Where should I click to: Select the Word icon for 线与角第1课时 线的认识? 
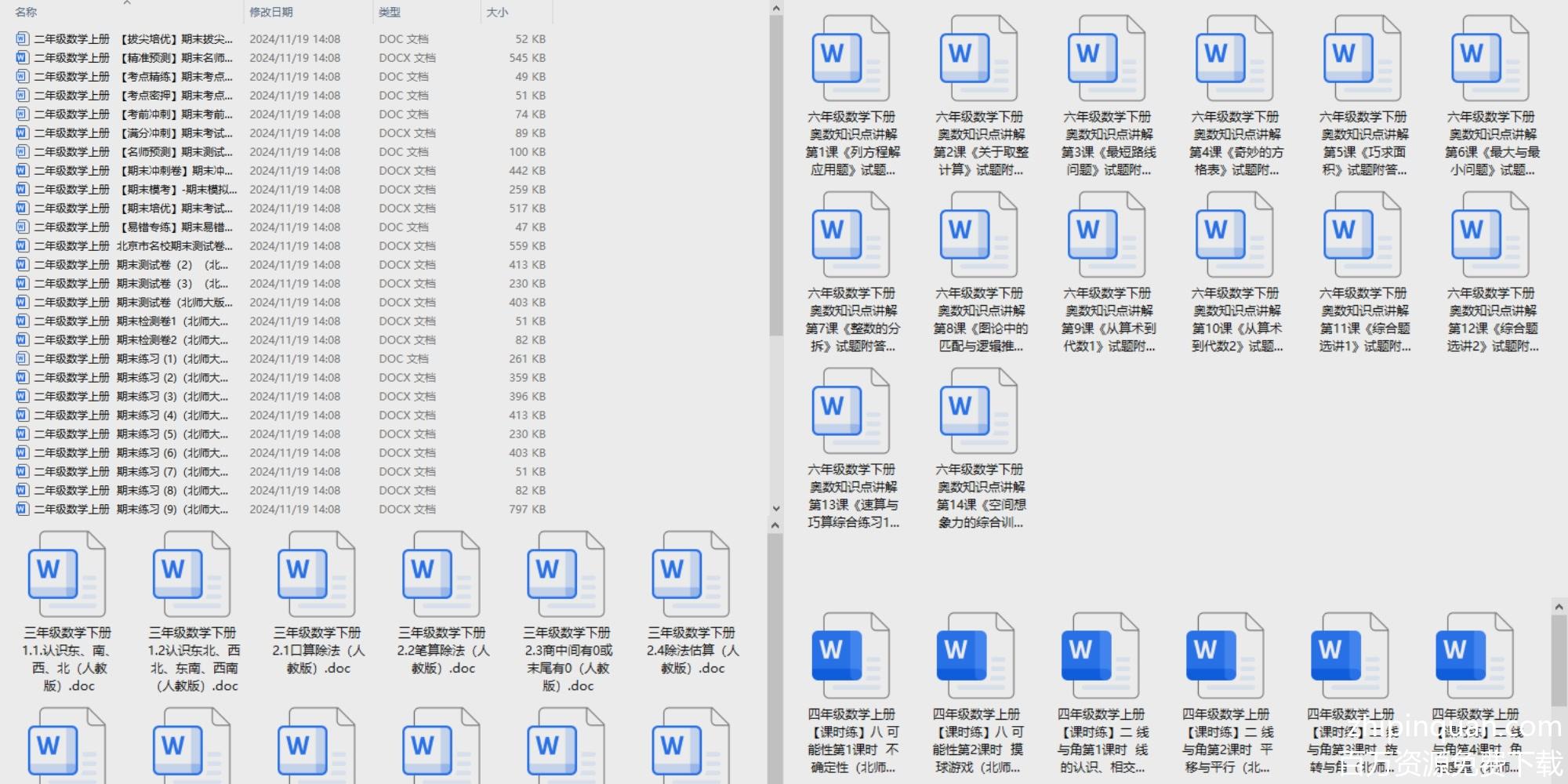pyautogui.click(x=1100, y=655)
